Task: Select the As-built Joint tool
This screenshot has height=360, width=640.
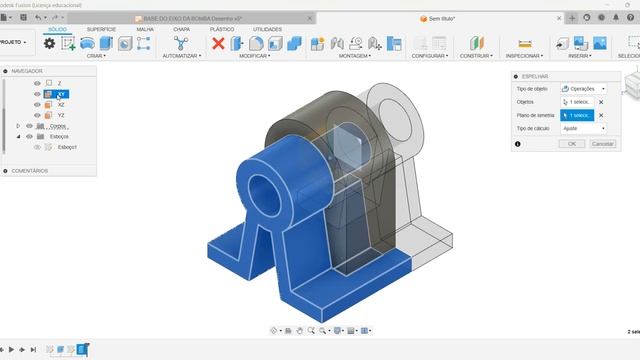Action: (375, 43)
